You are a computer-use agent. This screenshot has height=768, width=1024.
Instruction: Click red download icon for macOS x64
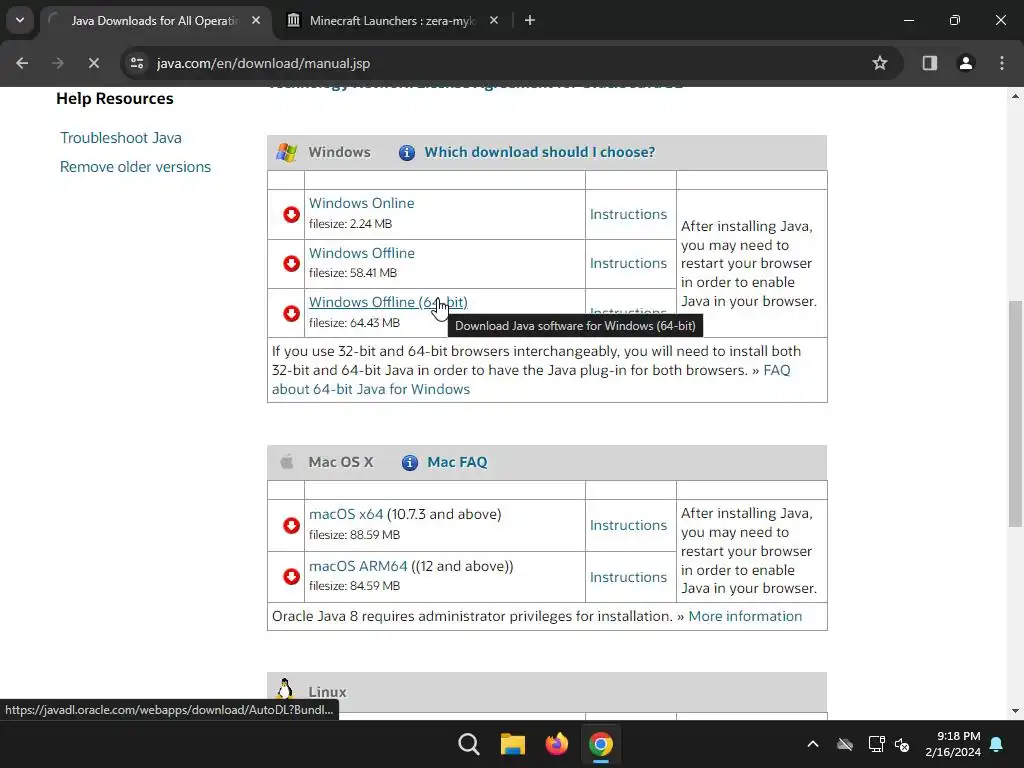291,525
